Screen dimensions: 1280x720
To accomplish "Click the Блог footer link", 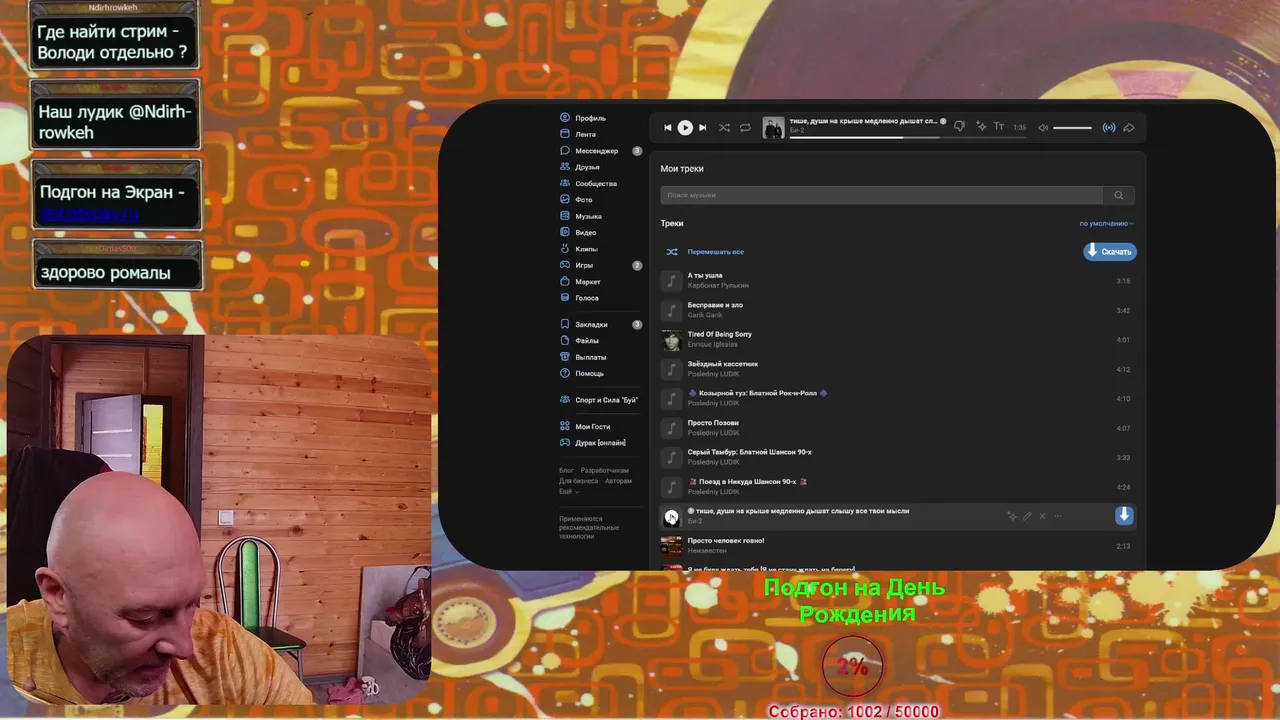I will click(566, 470).
